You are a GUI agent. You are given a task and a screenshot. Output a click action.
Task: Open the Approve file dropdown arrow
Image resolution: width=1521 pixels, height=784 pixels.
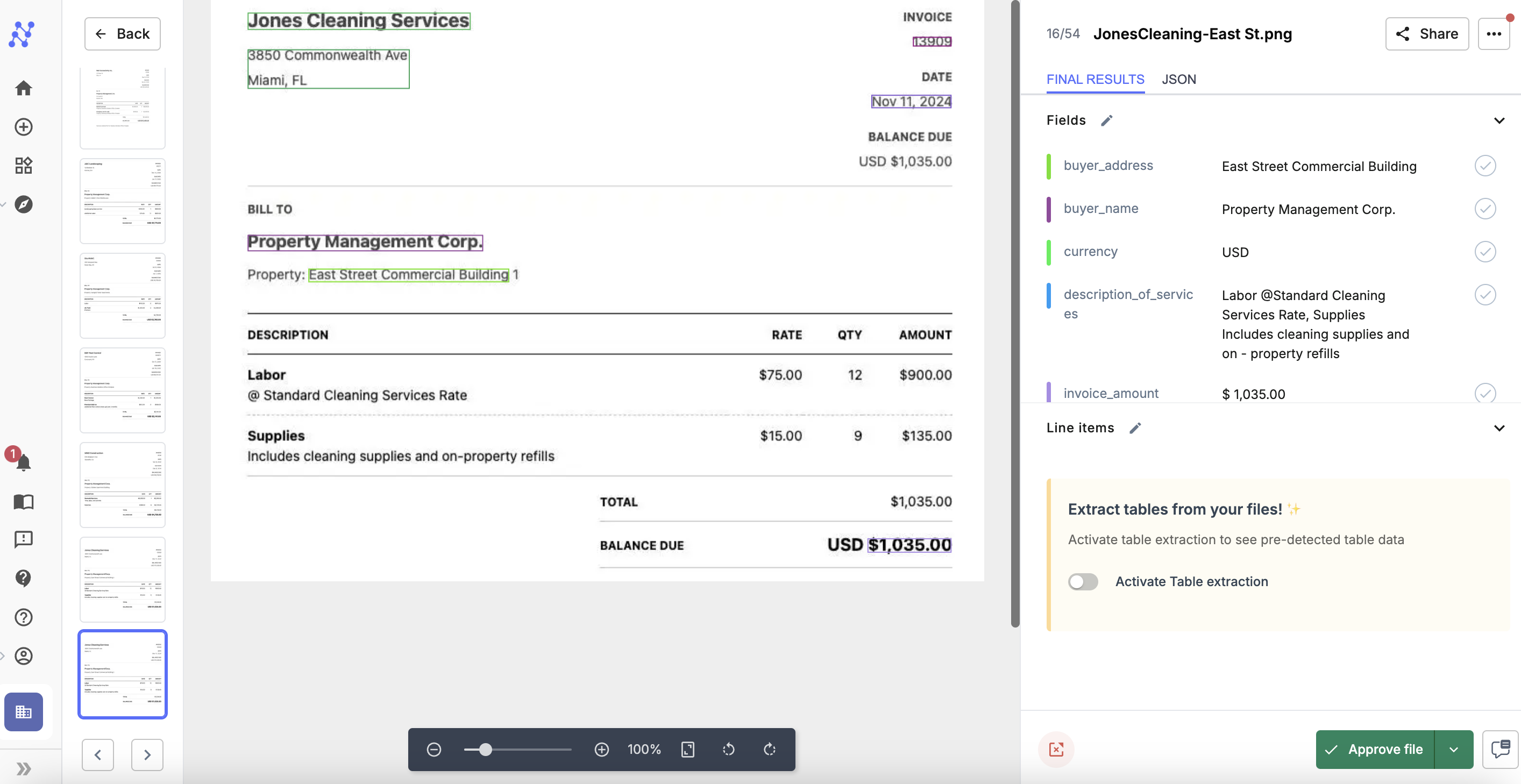tap(1454, 749)
